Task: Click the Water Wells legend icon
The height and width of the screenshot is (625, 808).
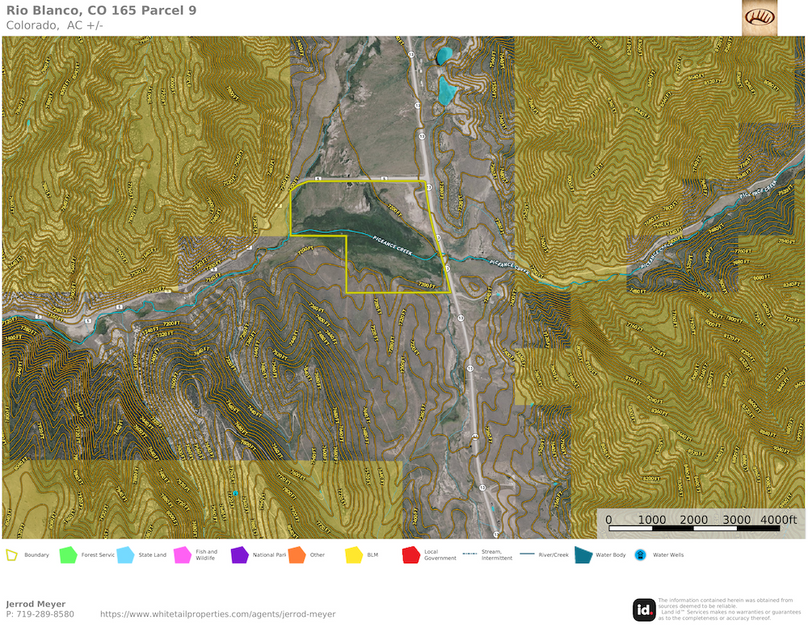Action: pyautogui.click(x=639, y=554)
